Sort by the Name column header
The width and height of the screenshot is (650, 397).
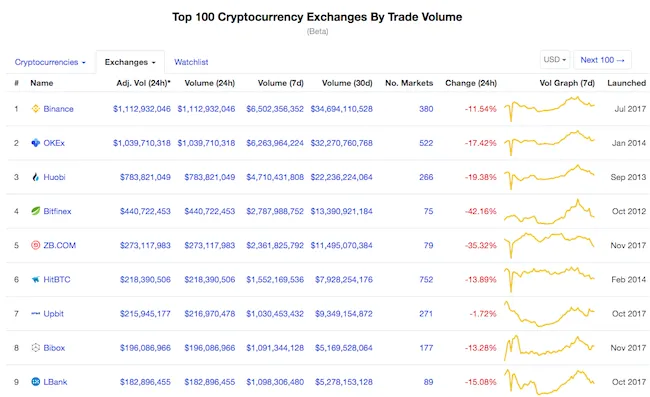pyautogui.click(x=41, y=83)
